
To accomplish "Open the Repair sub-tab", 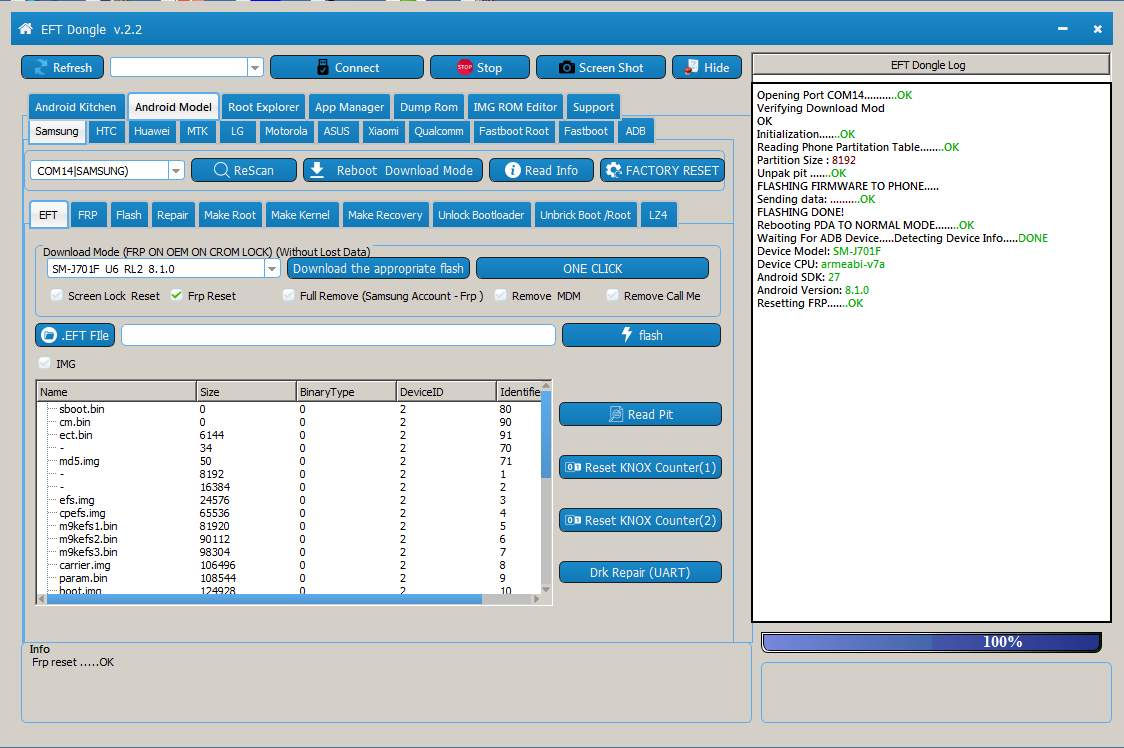I will click(x=172, y=215).
